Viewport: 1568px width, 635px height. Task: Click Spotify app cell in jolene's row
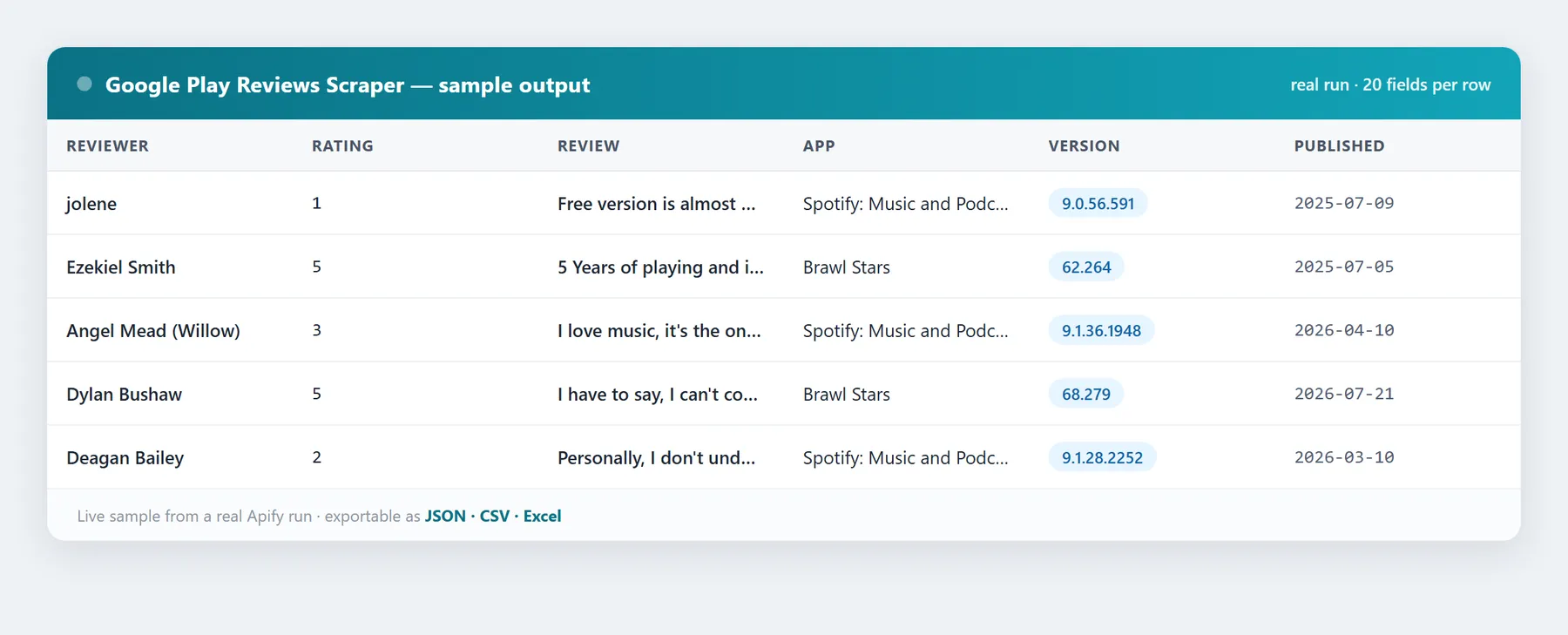click(x=905, y=204)
